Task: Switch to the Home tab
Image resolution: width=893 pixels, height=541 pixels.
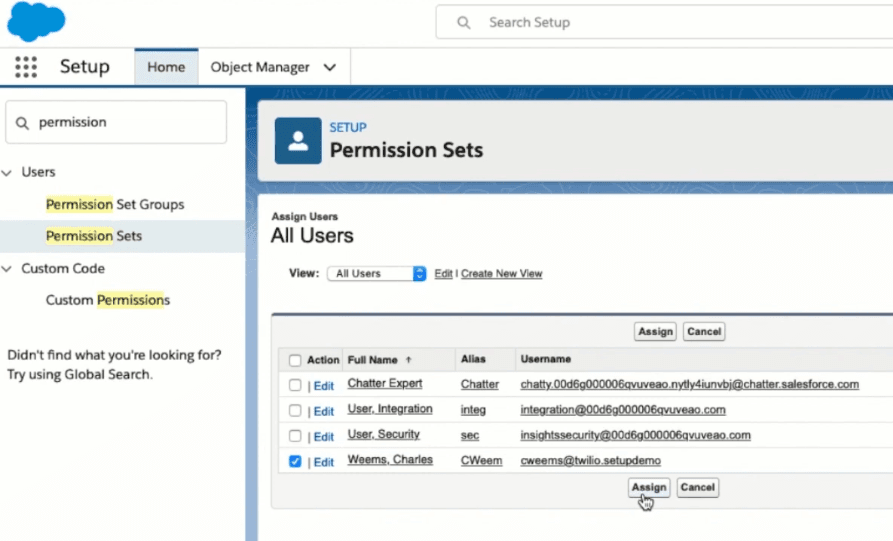Action: [x=166, y=67]
